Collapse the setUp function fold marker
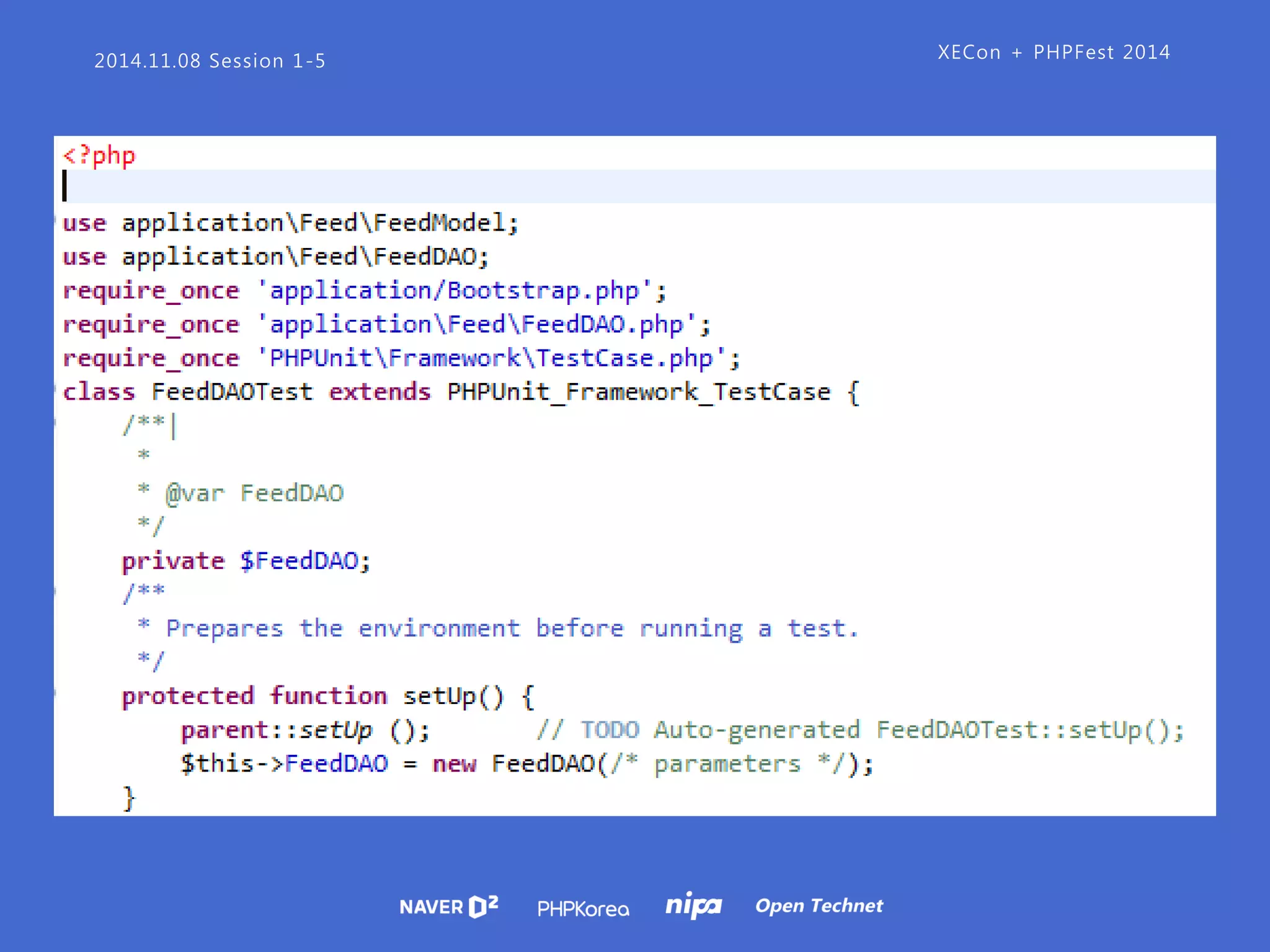Image resolution: width=1270 pixels, height=952 pixels. pos(56,692)
